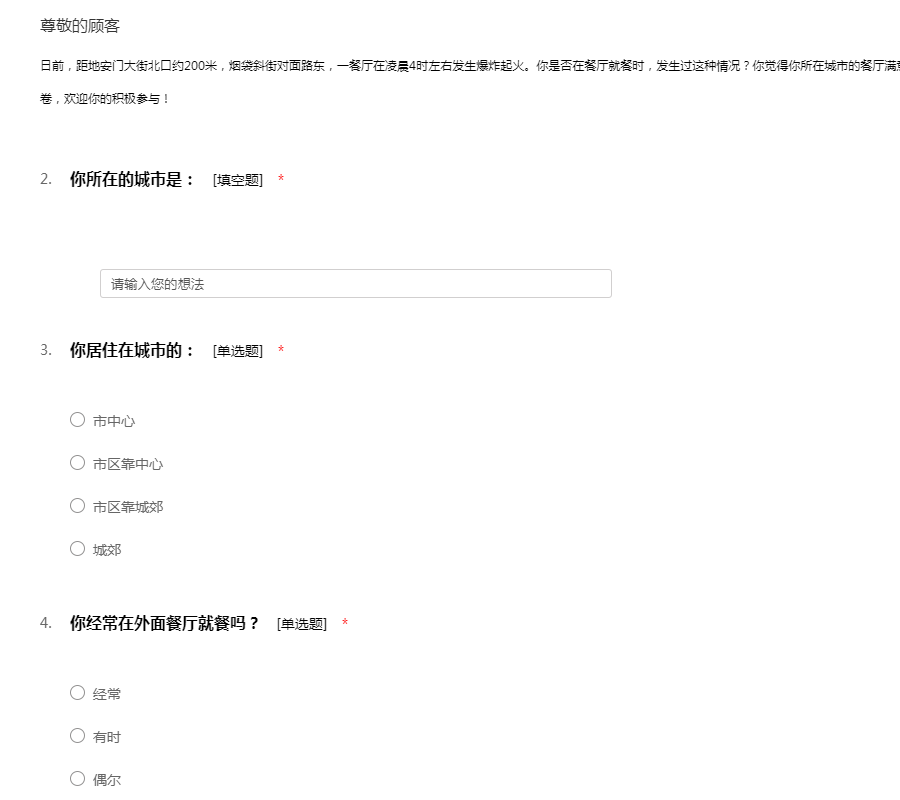Choose the '有时' radio option
900x800 pixels.
pos(78,736)
